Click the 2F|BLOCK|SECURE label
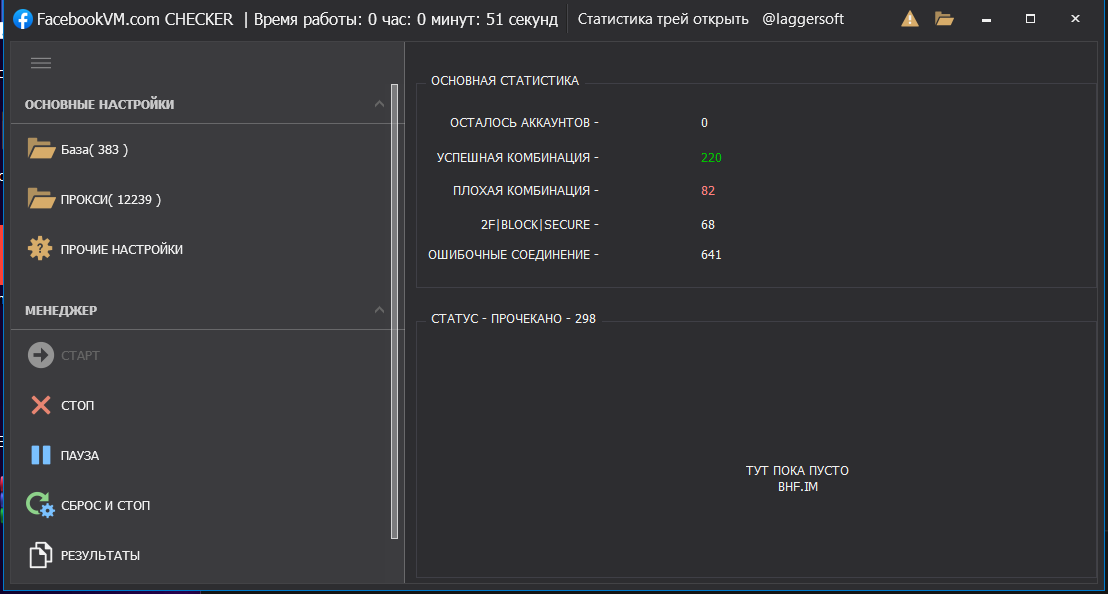 pyautogui.click(x=540, y=225)
